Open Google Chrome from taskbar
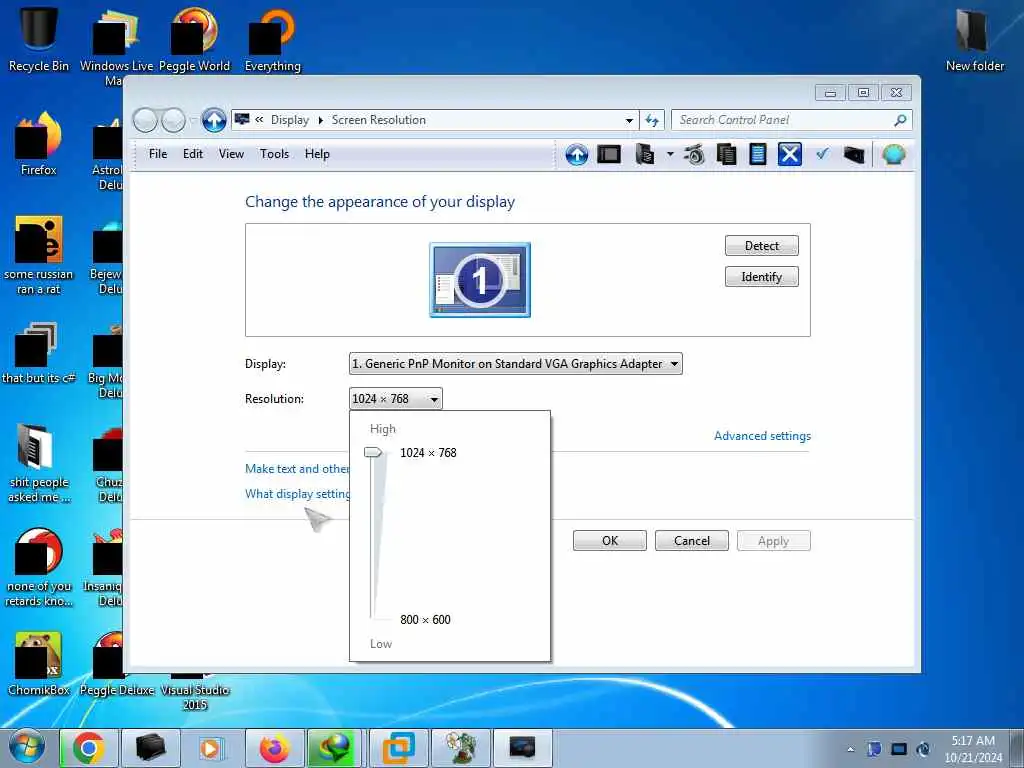The height and width of the screenshot is (768, 1024). click(x=88, y=748)
